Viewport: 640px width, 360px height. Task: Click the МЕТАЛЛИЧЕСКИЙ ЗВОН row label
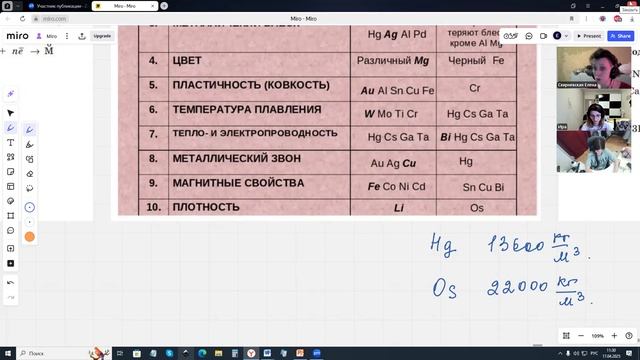(x=237, y=158)
